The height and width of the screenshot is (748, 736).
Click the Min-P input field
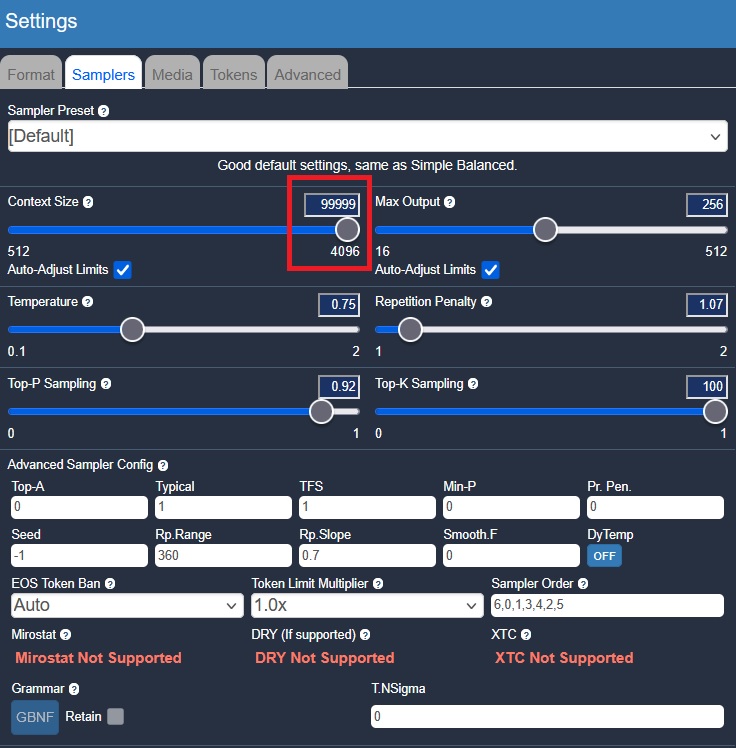(x=511, y=507)
